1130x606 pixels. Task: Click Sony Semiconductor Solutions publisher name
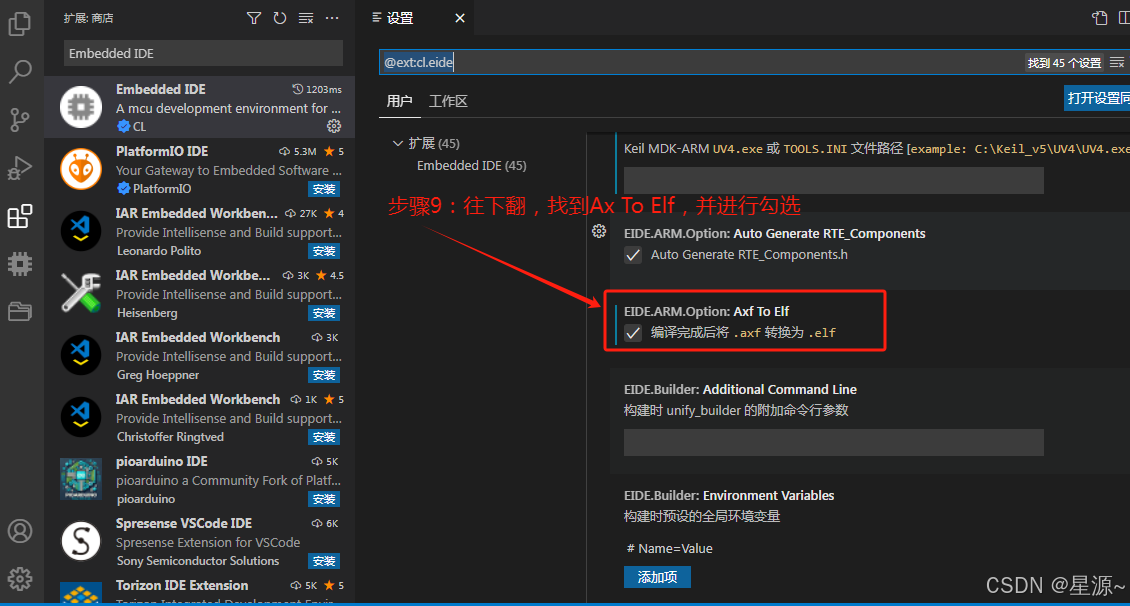[x=197, y=561]
